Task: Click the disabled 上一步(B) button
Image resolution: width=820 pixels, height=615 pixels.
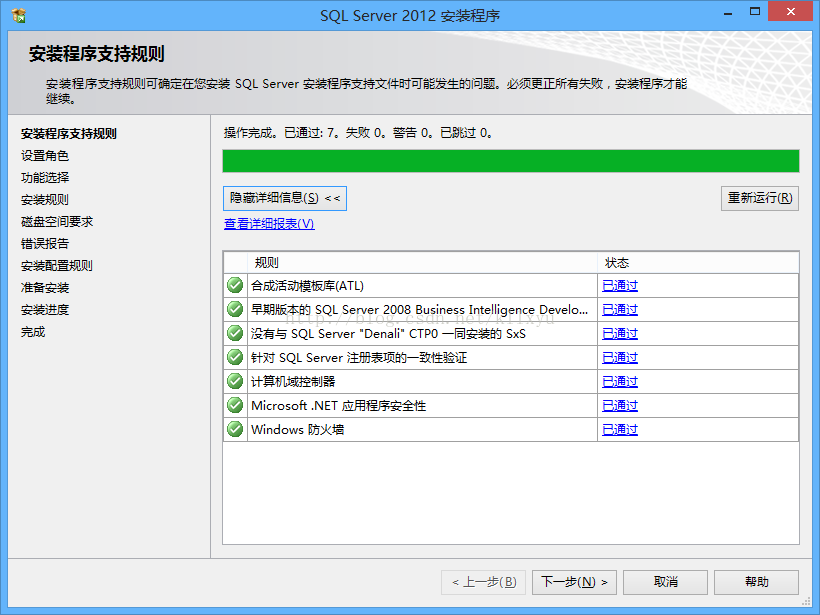Action: tap(484, 582)
